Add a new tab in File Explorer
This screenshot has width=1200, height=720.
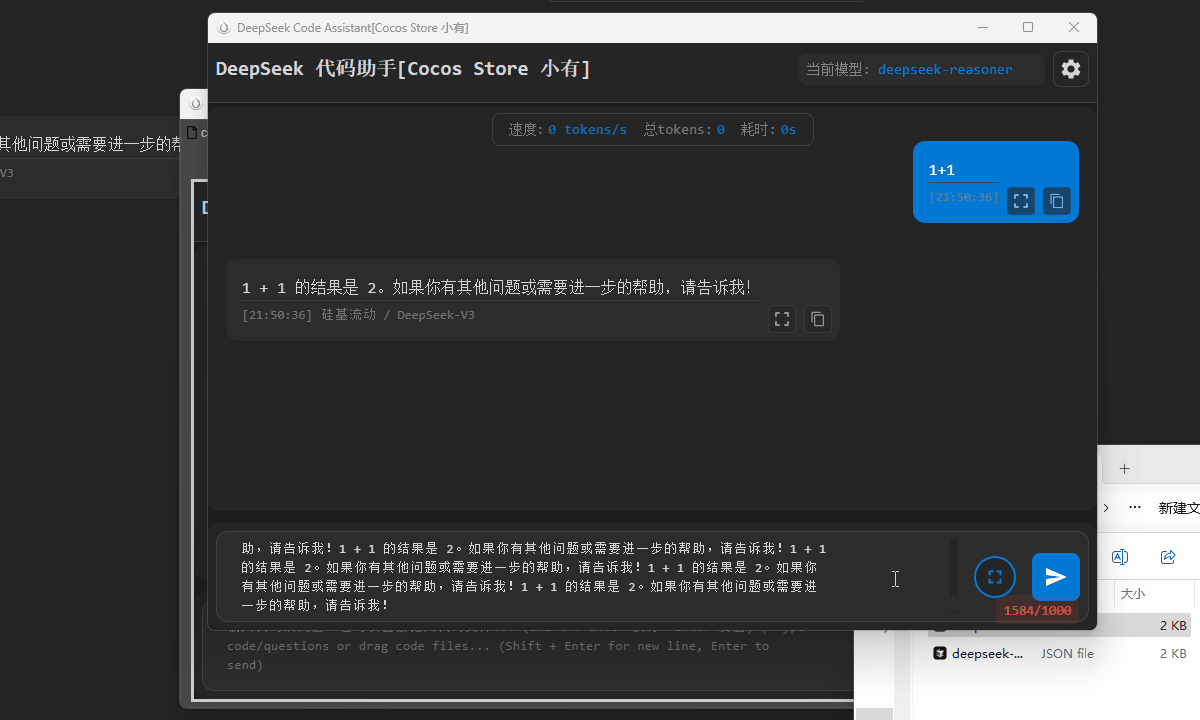point(1124,468)
